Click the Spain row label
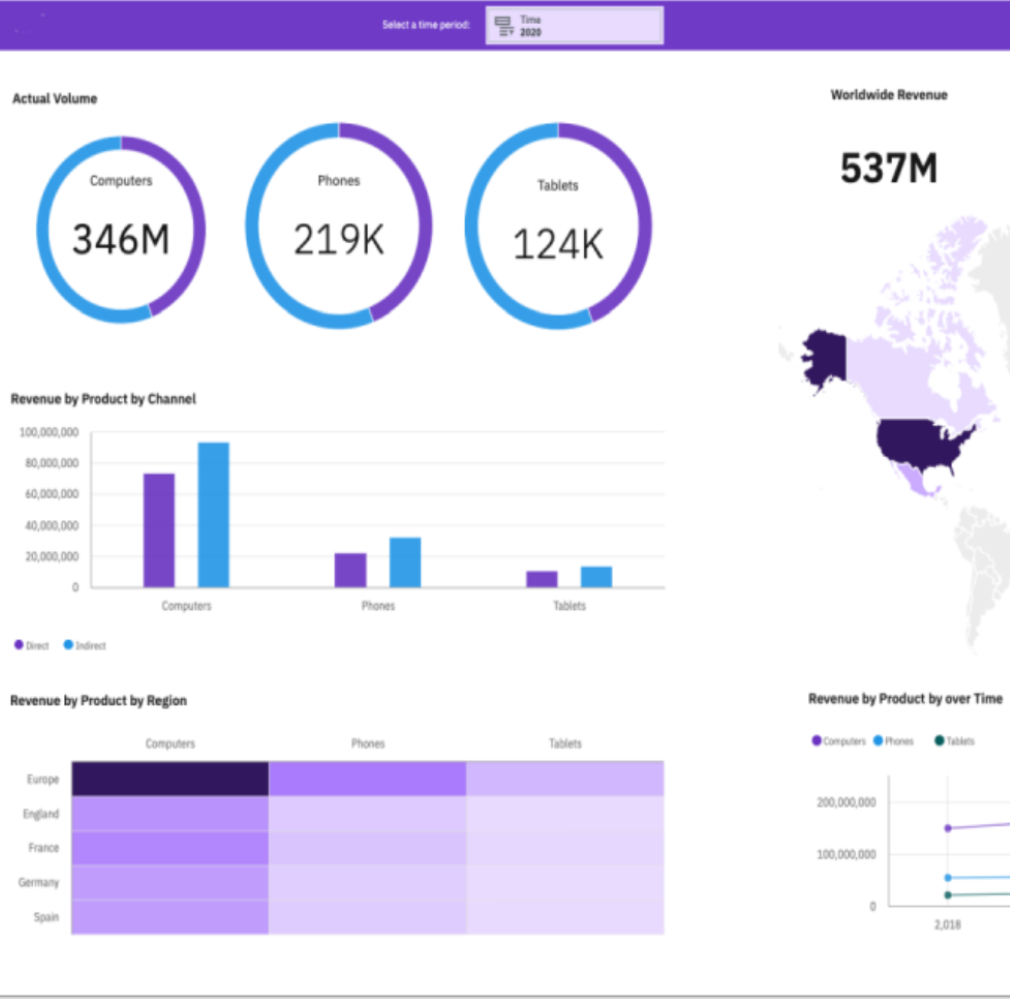1010x1000 pixels. point(46,916)
